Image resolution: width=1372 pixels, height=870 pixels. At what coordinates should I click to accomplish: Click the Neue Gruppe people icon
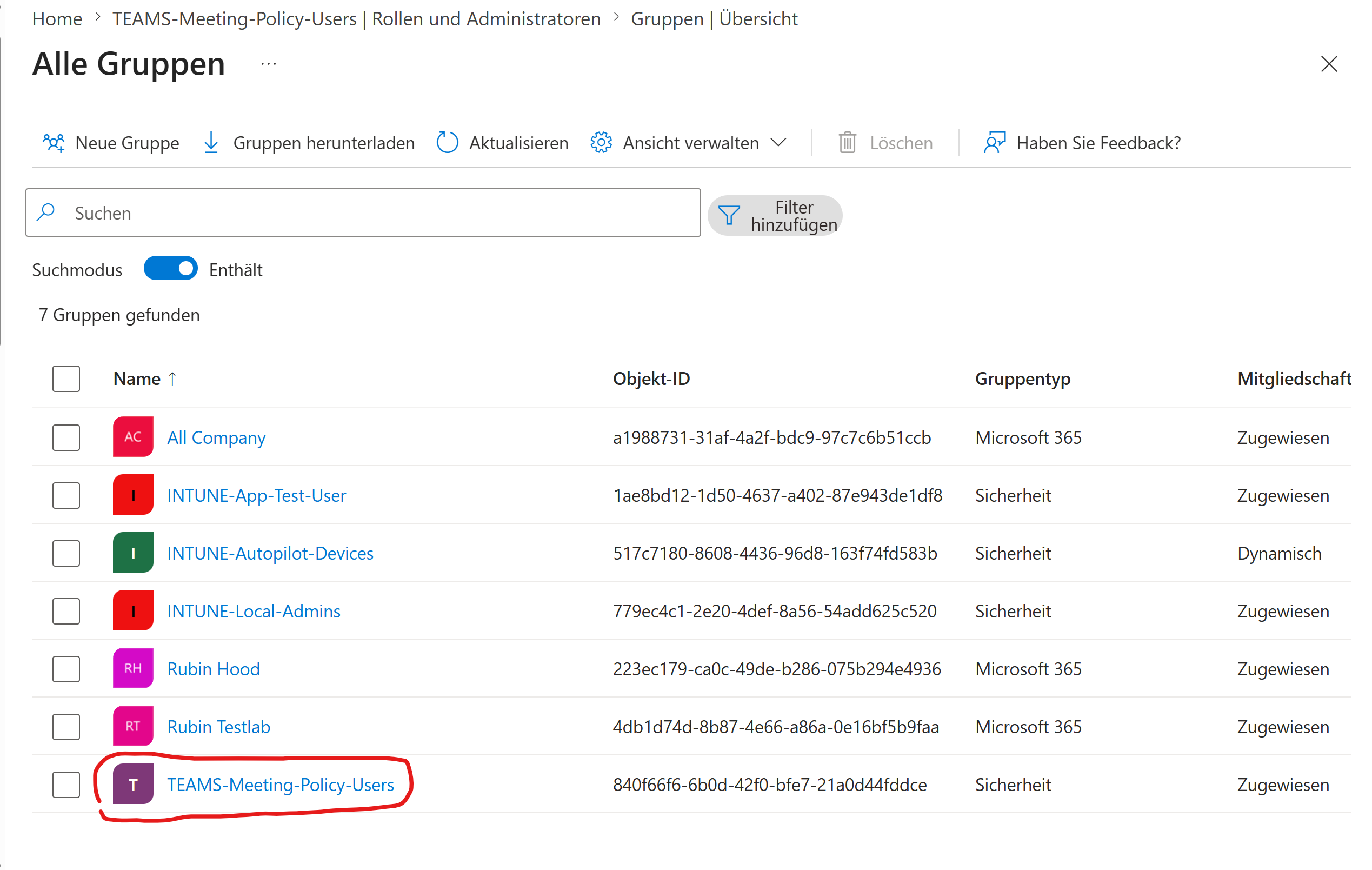coord(54,142)
